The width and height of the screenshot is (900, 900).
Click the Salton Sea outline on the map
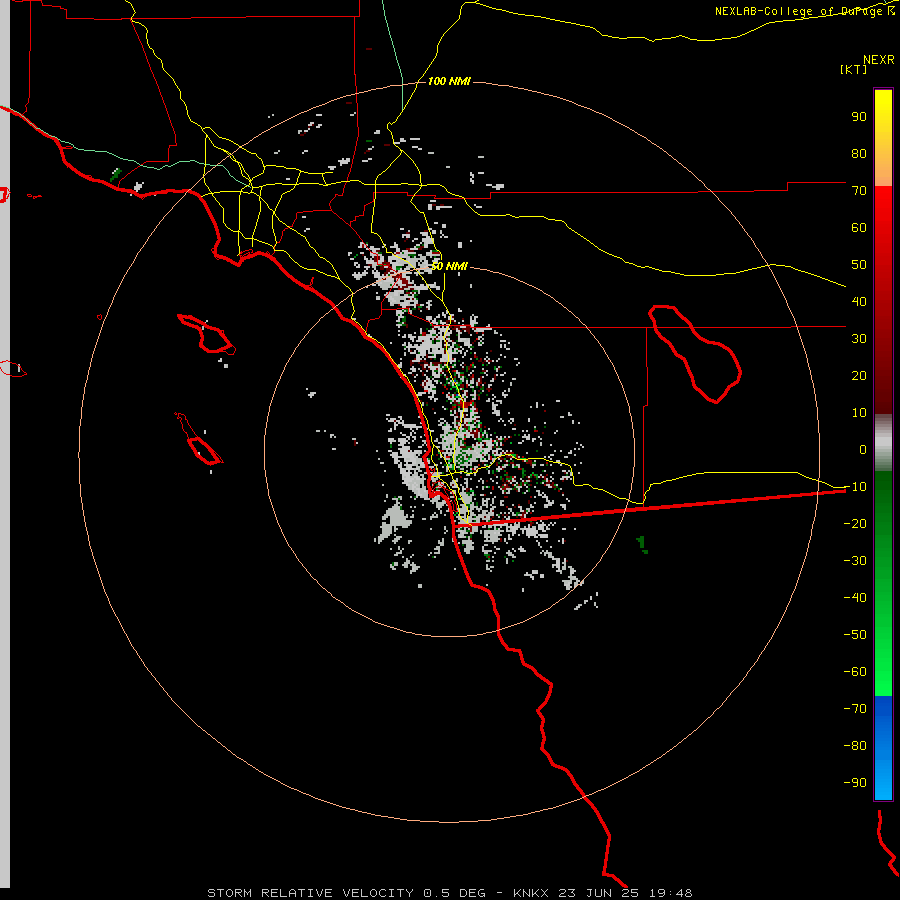695,354
